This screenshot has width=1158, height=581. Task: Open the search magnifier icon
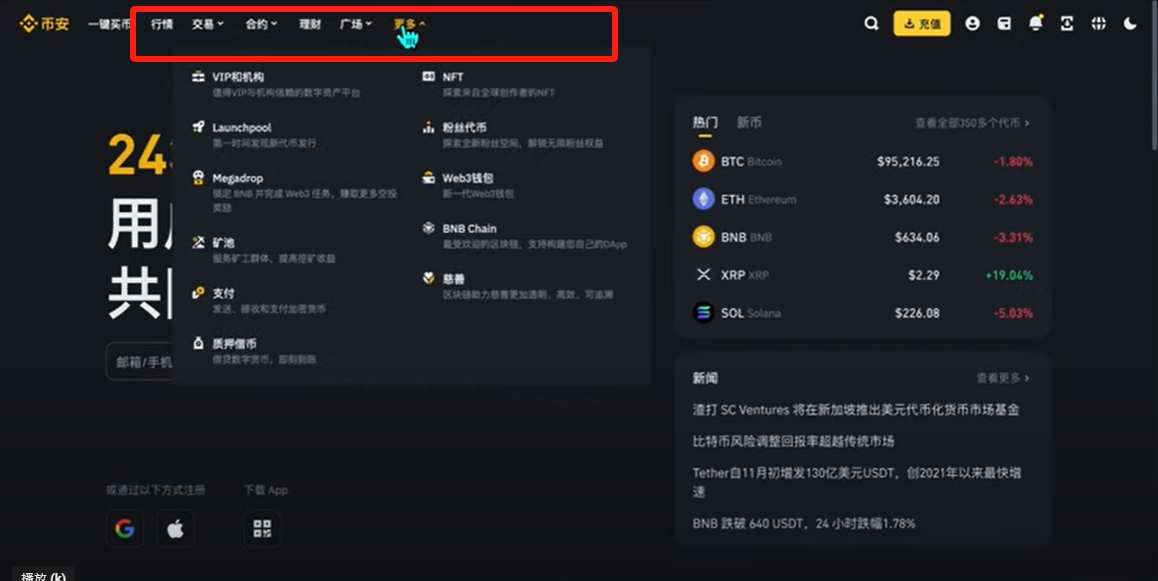pos(871,24)
